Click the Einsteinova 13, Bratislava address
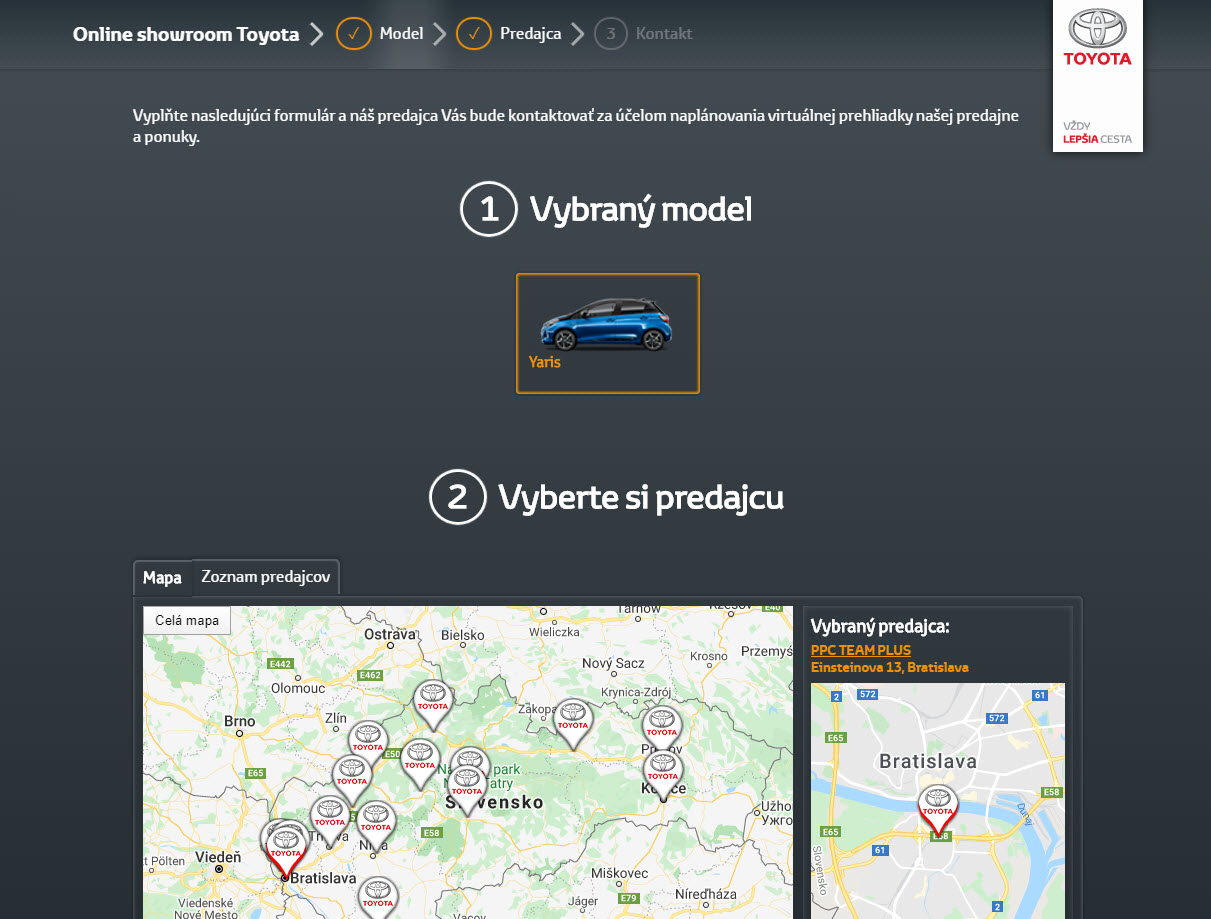Viewport: 1211px width, 919px height. tap(889, 667)
